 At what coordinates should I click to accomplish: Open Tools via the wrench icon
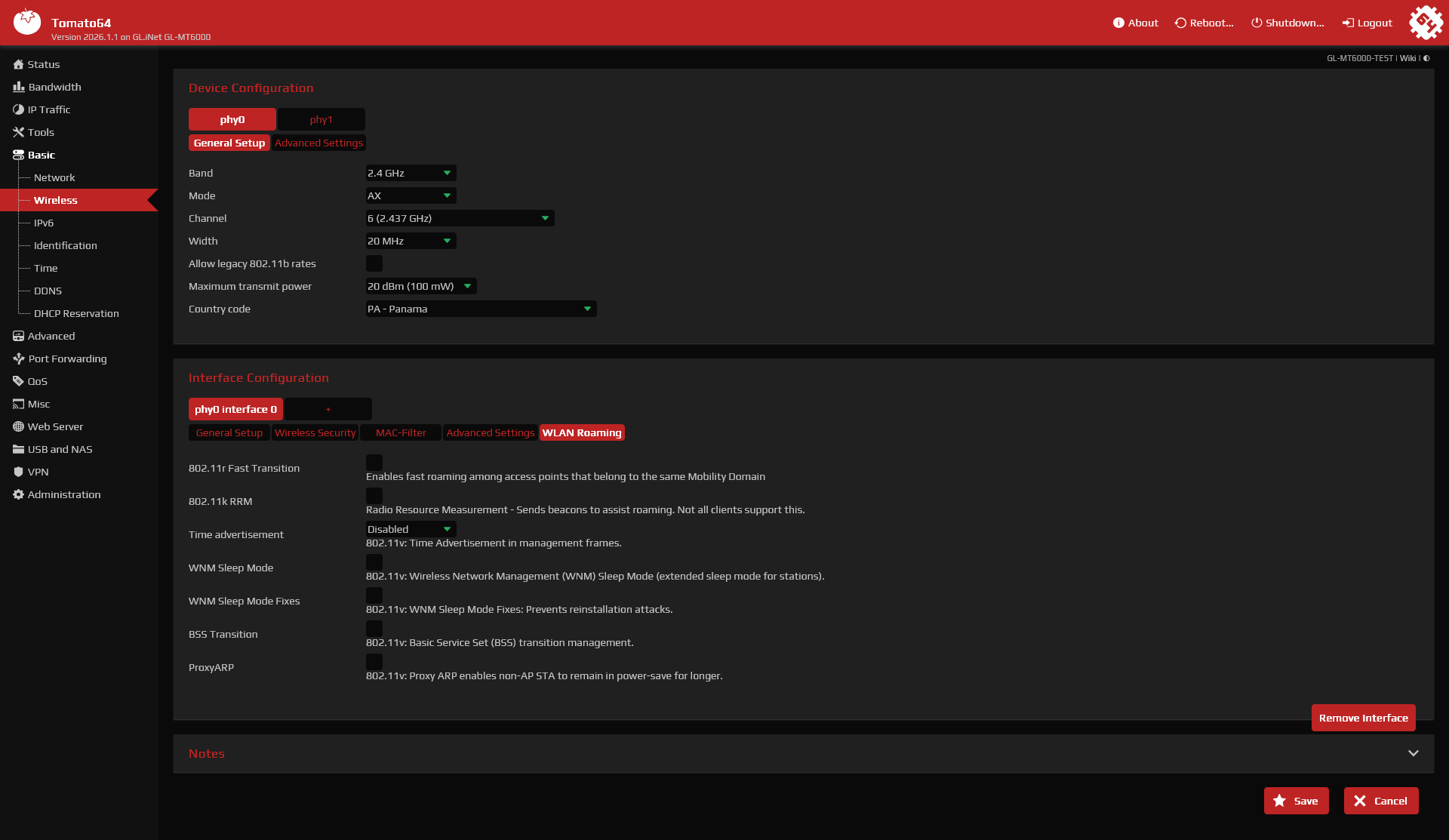click(x=18, y=132)
